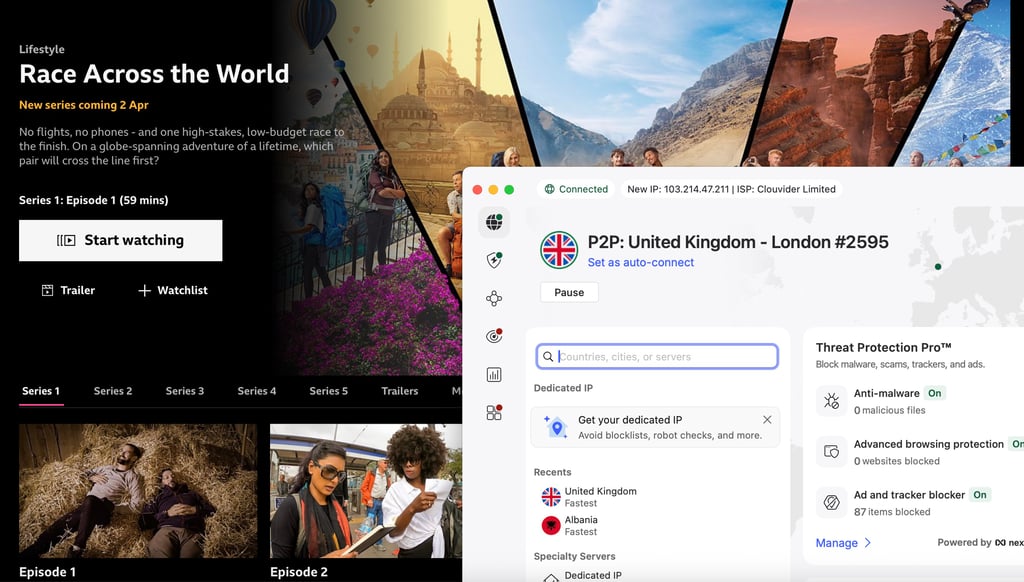Image resolution: width=1024 pixels, height=582 pixels.
Task: Open Threat Protection shield icon in sidebar
Action: 494,260
